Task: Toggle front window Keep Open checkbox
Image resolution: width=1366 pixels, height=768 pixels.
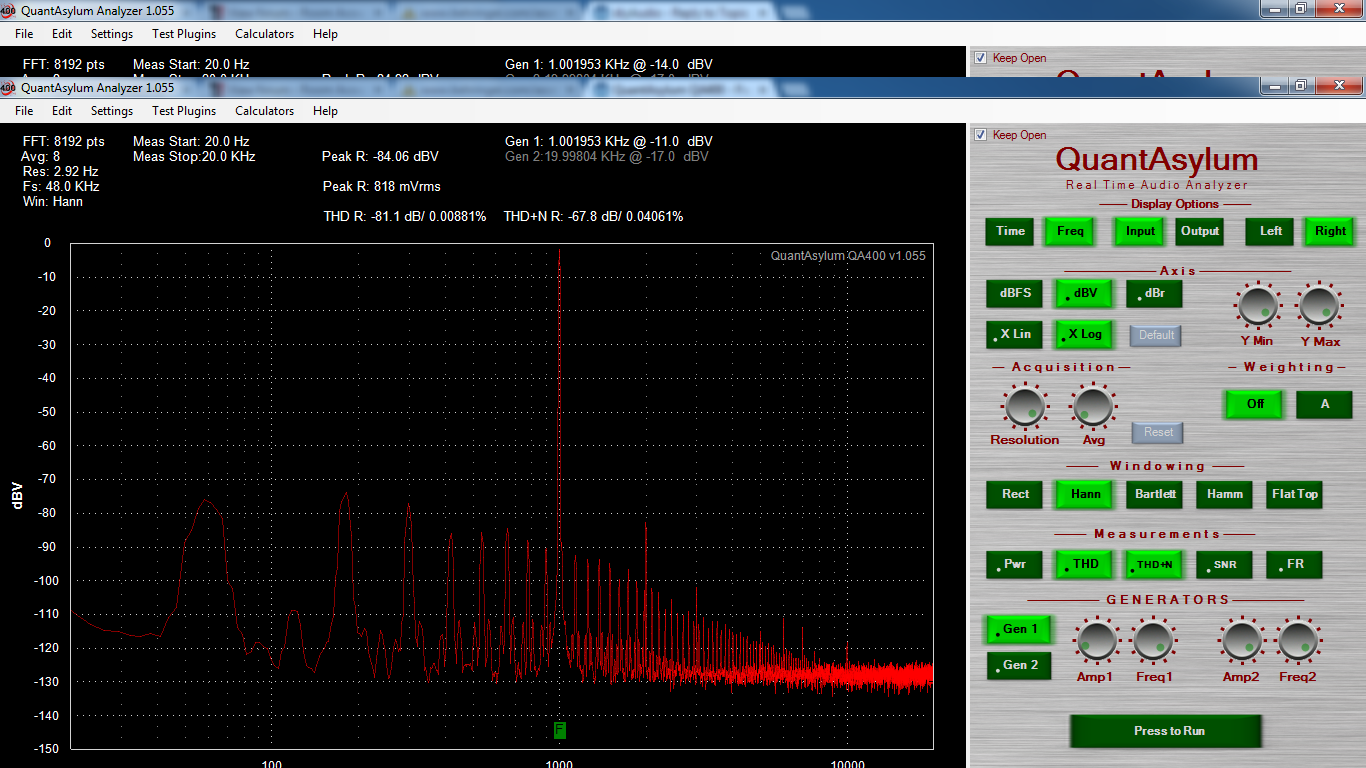Action: coord(981,135)
